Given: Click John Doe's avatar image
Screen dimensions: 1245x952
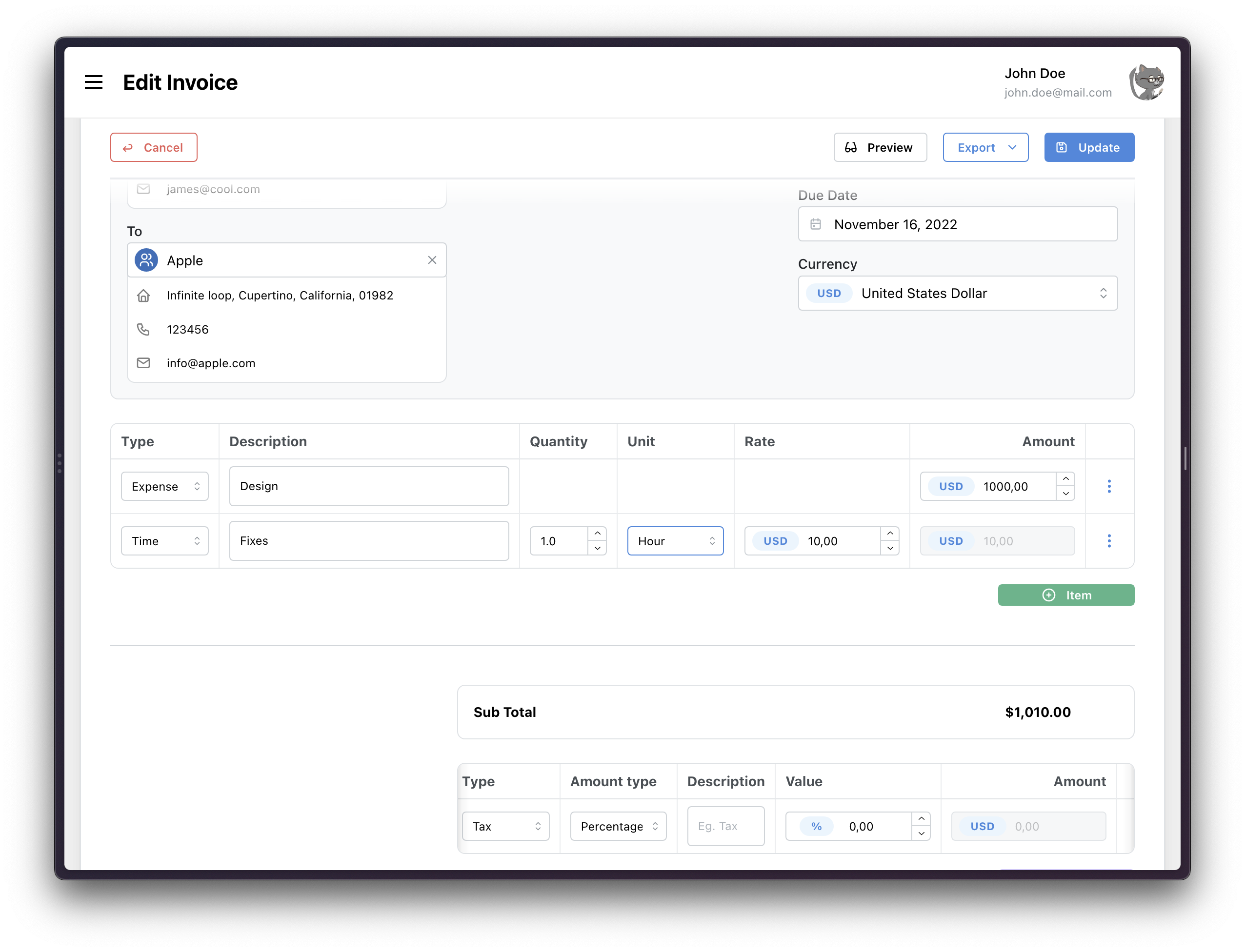Looking at the screenshot, I should click(1146, 82).
